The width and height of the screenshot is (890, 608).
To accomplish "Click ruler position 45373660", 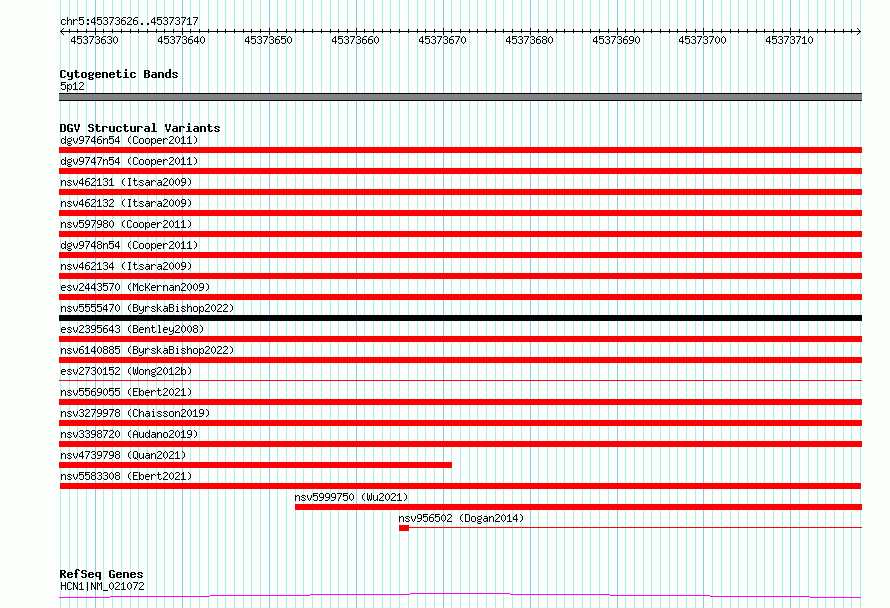I will pos(355,40).
